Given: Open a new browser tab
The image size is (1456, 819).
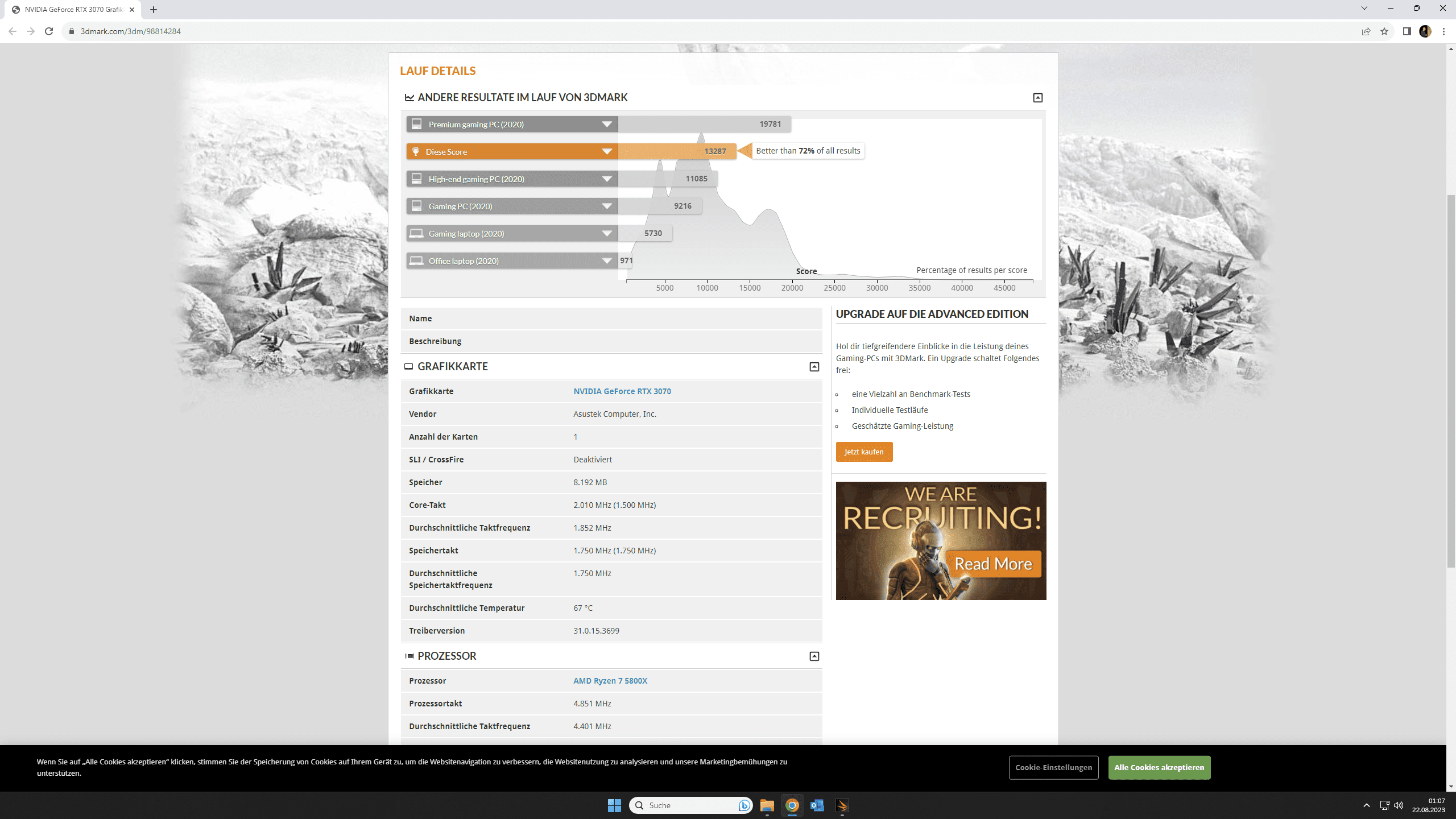Looking at the screenshot, I should pos(154,10).
